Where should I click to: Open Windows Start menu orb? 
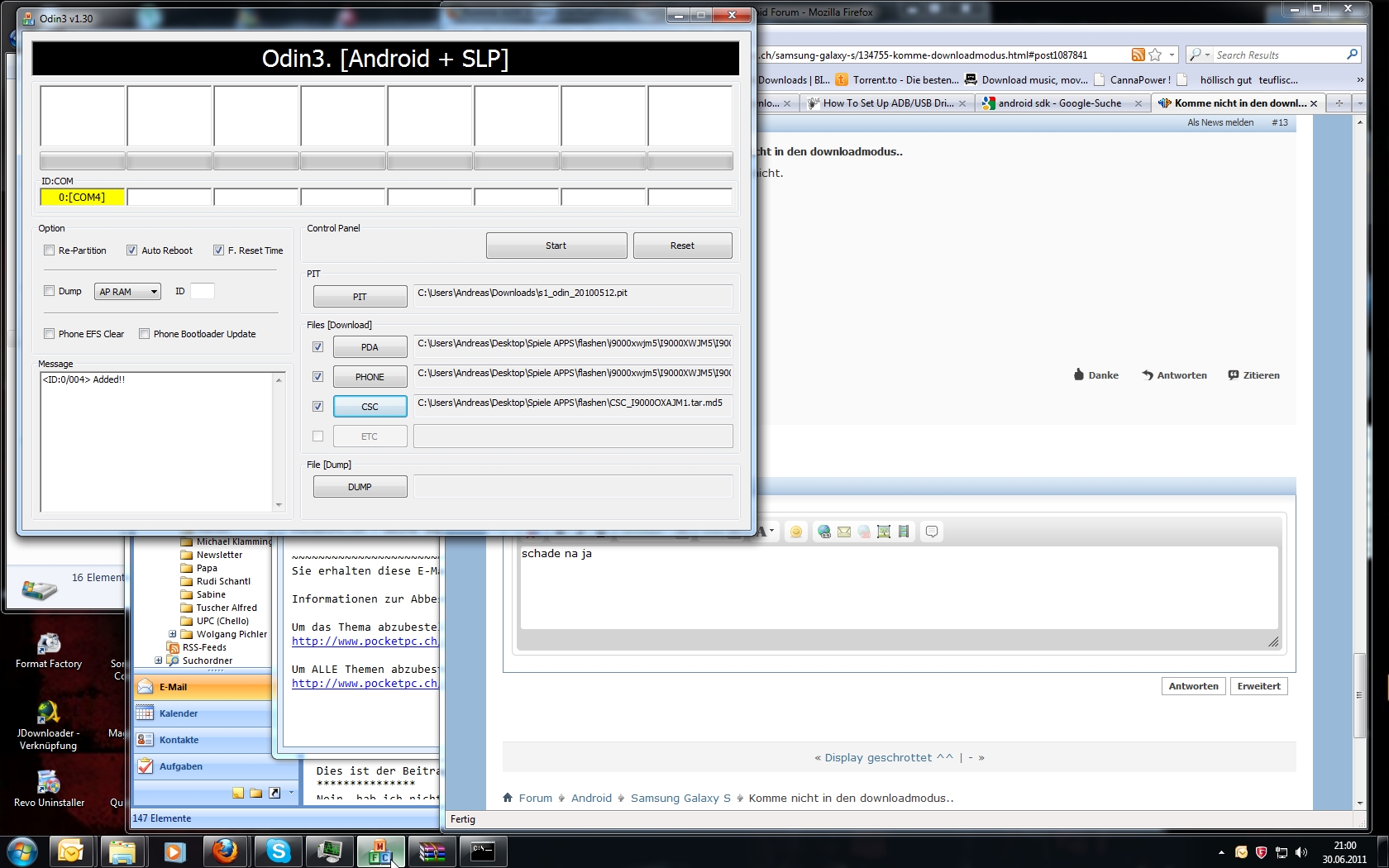(22, 851)
